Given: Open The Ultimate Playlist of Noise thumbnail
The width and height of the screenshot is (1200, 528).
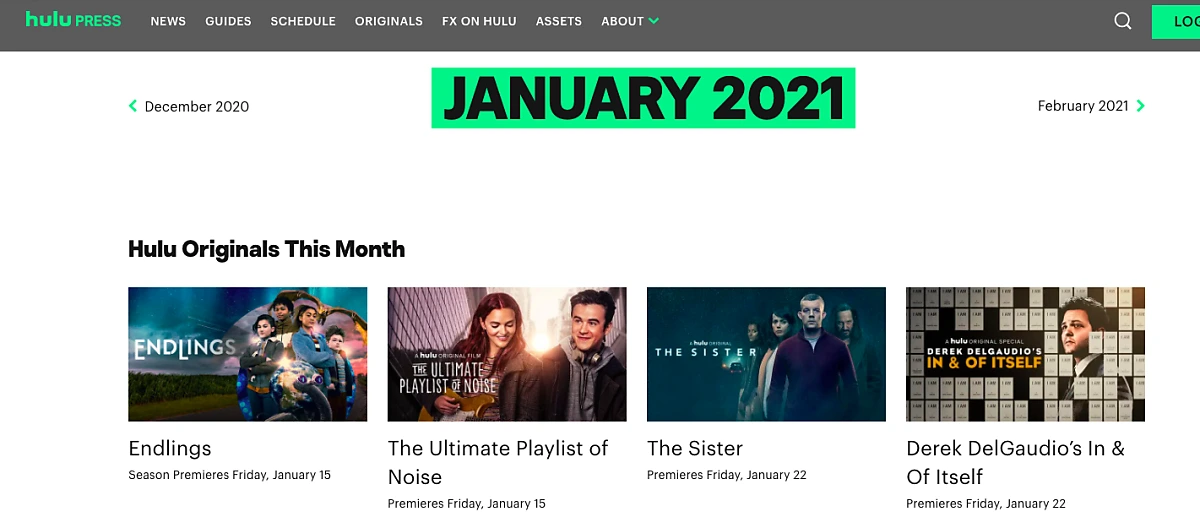Looking at the screenshot, I should point(507,354).
